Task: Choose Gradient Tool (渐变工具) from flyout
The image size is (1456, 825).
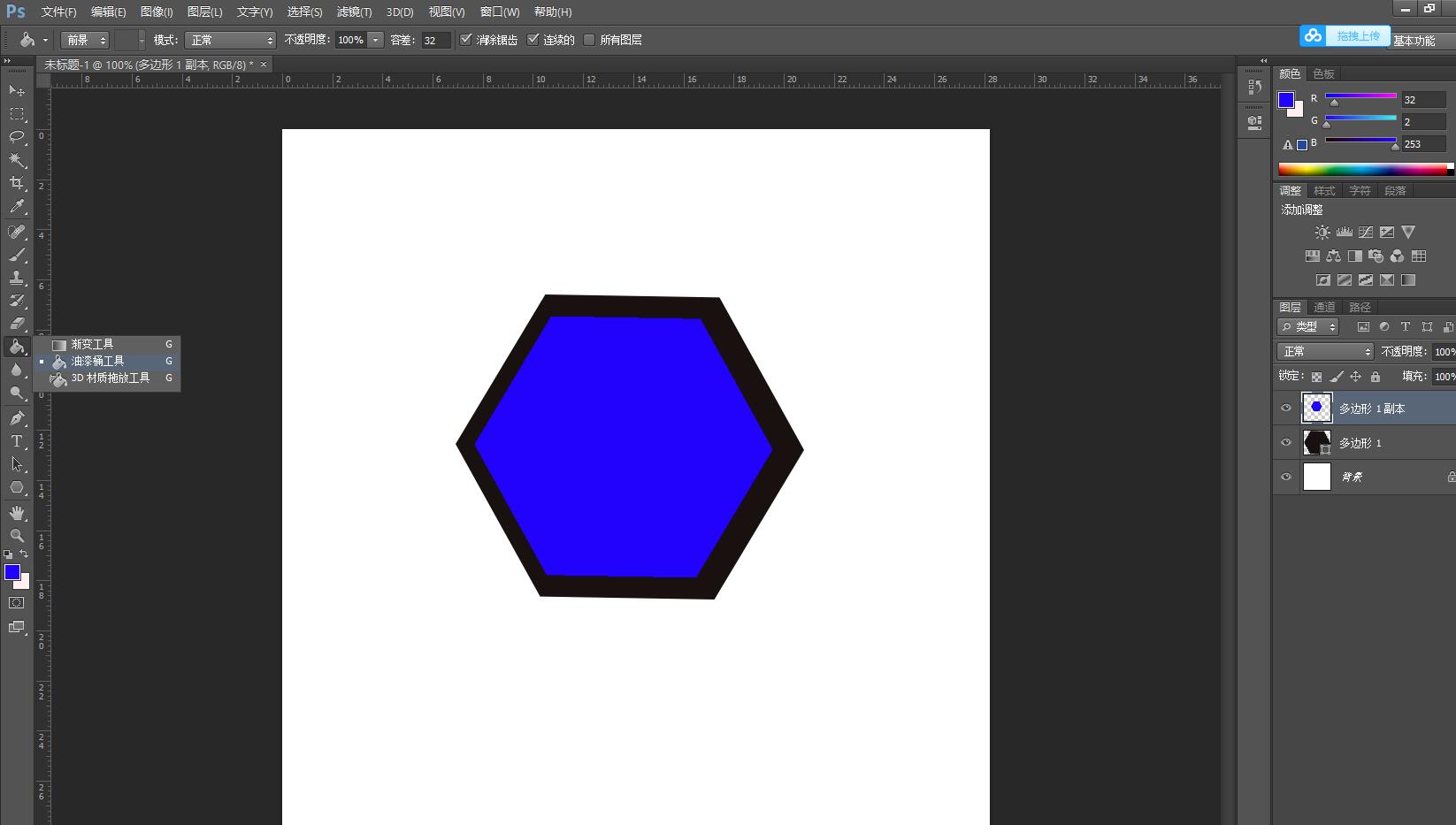Action: click(x=92, y=344)
